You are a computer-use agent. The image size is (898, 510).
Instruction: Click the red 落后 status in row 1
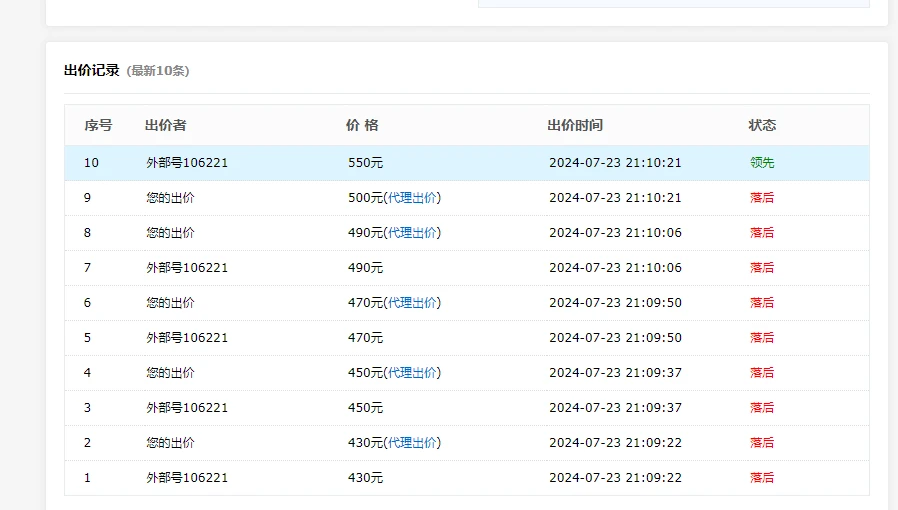(x=762, y=478)
